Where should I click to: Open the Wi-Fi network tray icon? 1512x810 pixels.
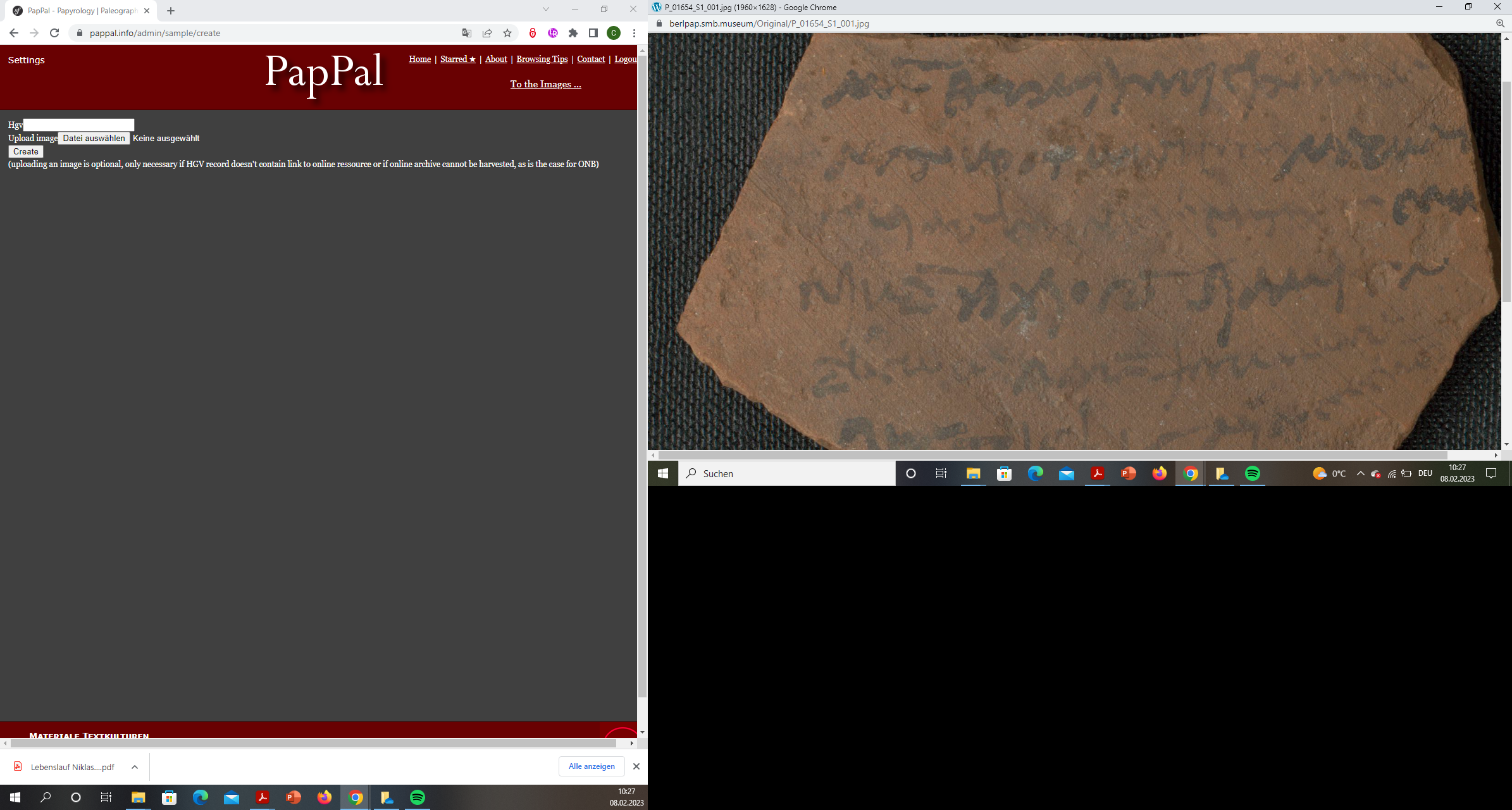[1392, 473]
